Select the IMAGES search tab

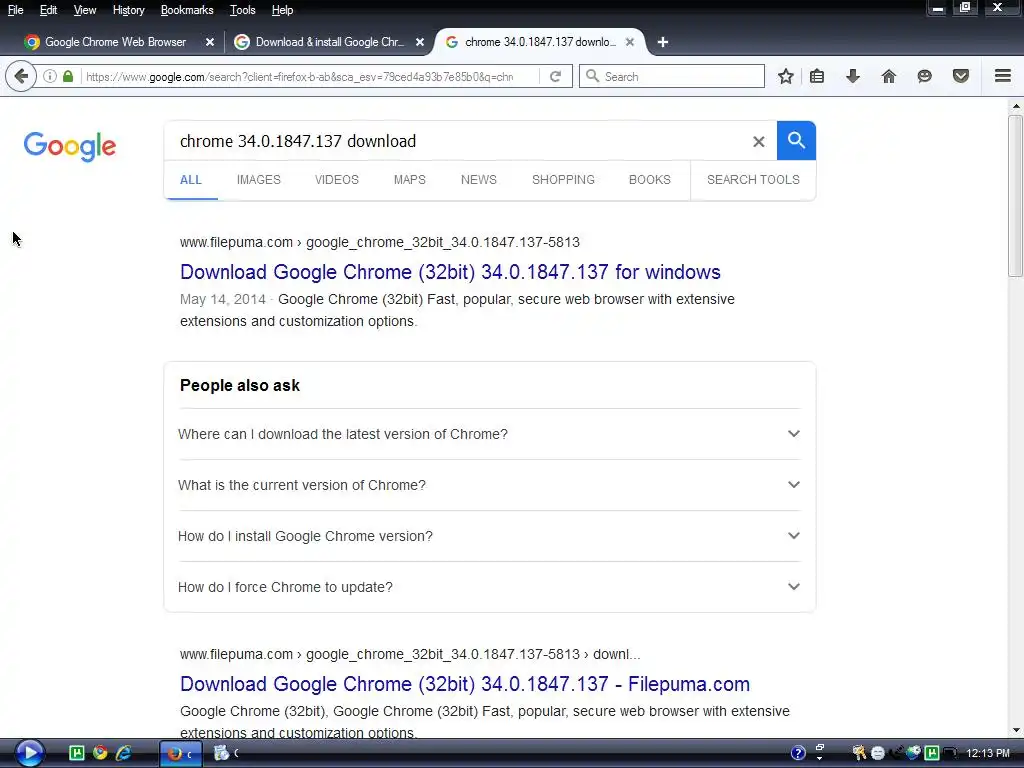click(259, 180)
